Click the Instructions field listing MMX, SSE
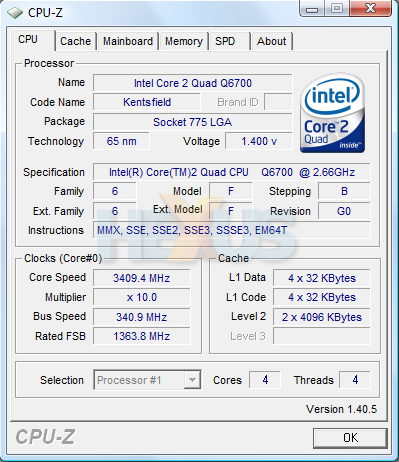The image size is (399, 462). tap(232, 230)
